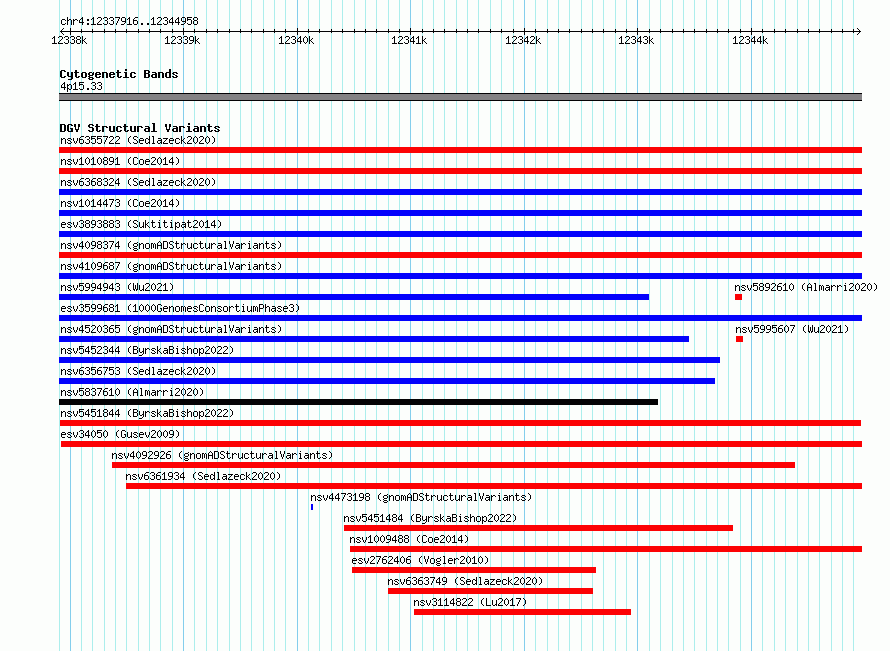This screenshot has height=651, width=890.
Task: Click red bar of nsv6363749 (Sedlazeck2020)
Action: point(490,591)
